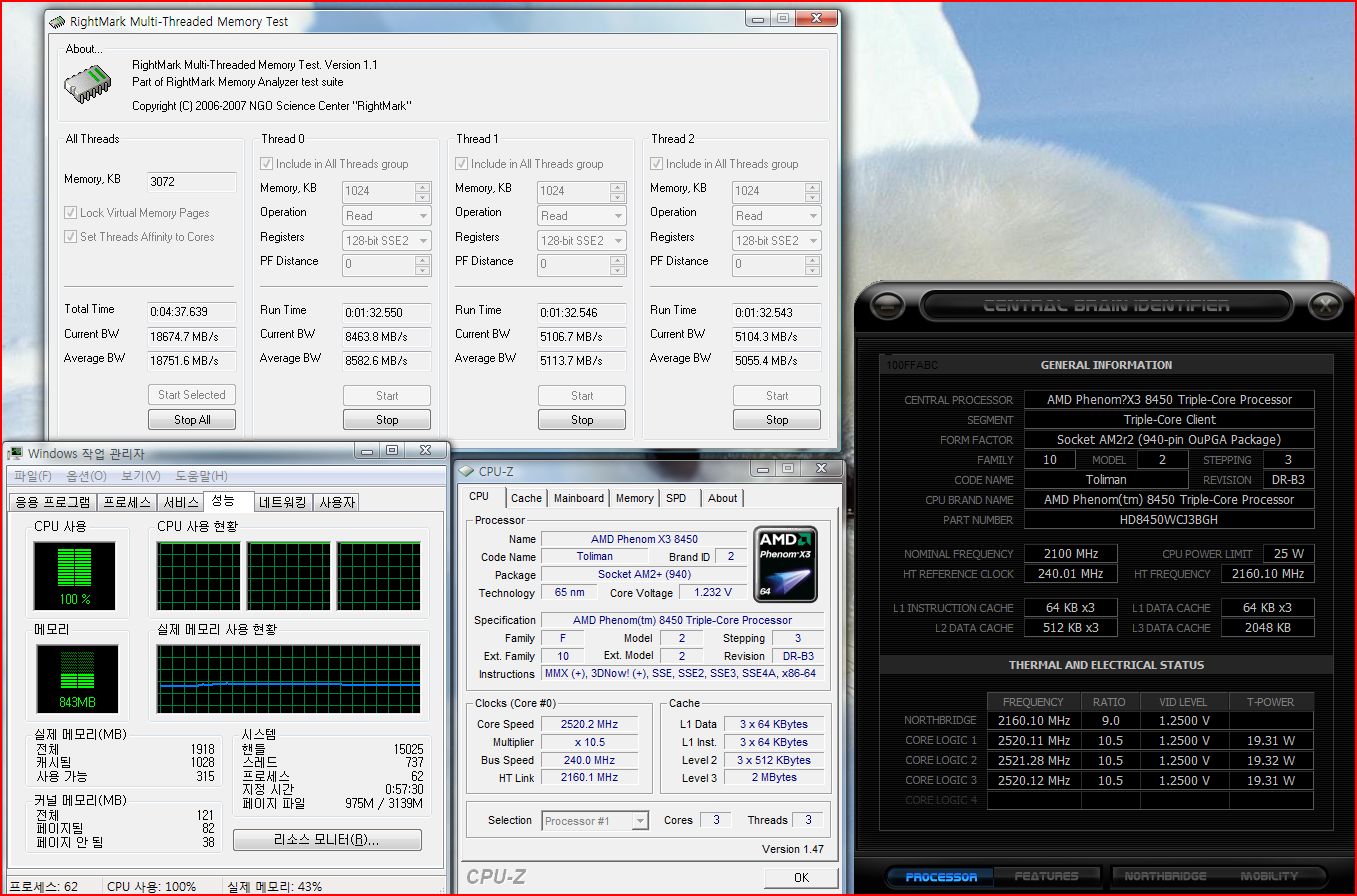Toggle Thread 1 Include in All Threads group
Screen dimensions: 1357x896
[462, 164]
